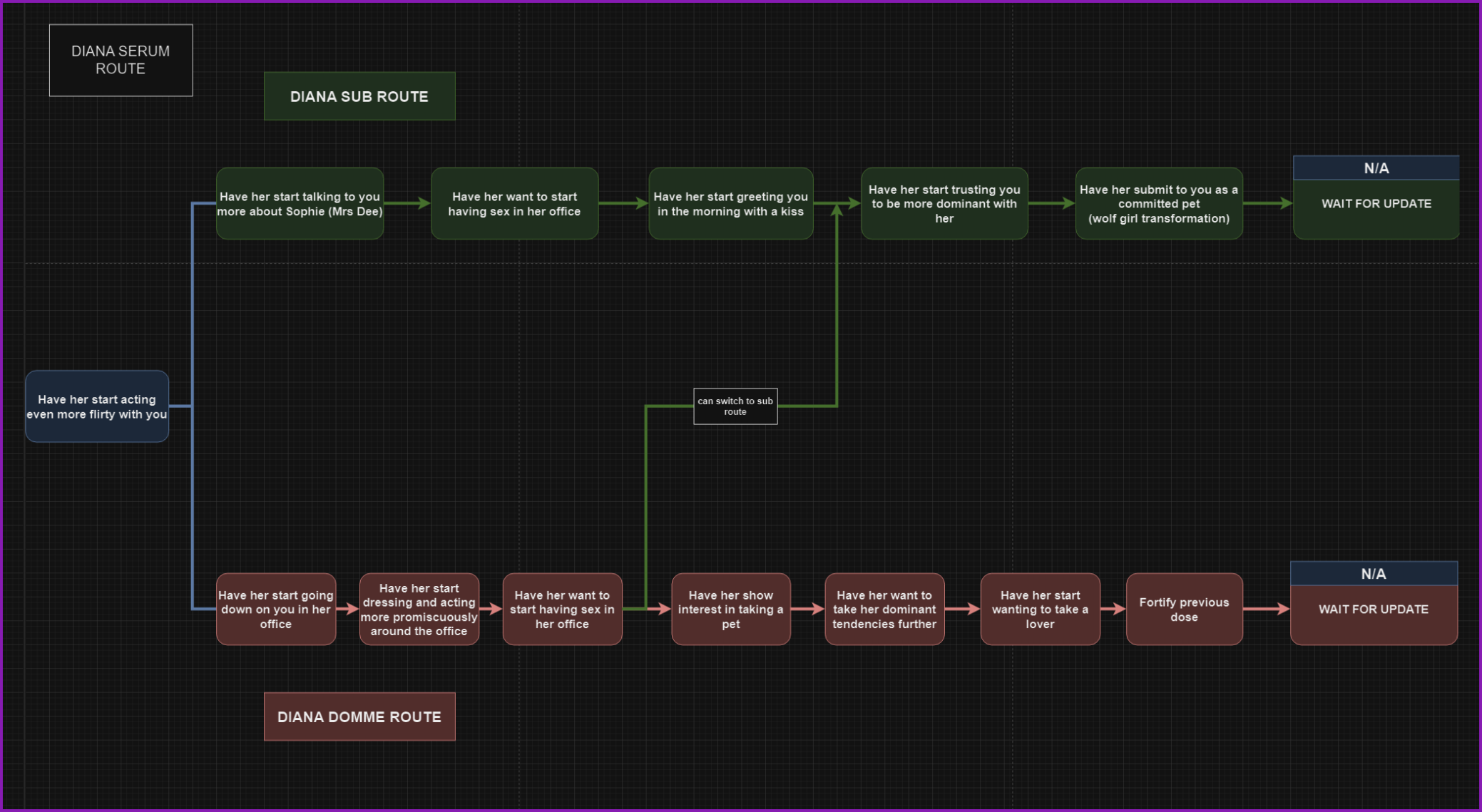Click the 'wanting to take a lover' node
Screen dimensions: 1482x812
[x=1039, y=610]
